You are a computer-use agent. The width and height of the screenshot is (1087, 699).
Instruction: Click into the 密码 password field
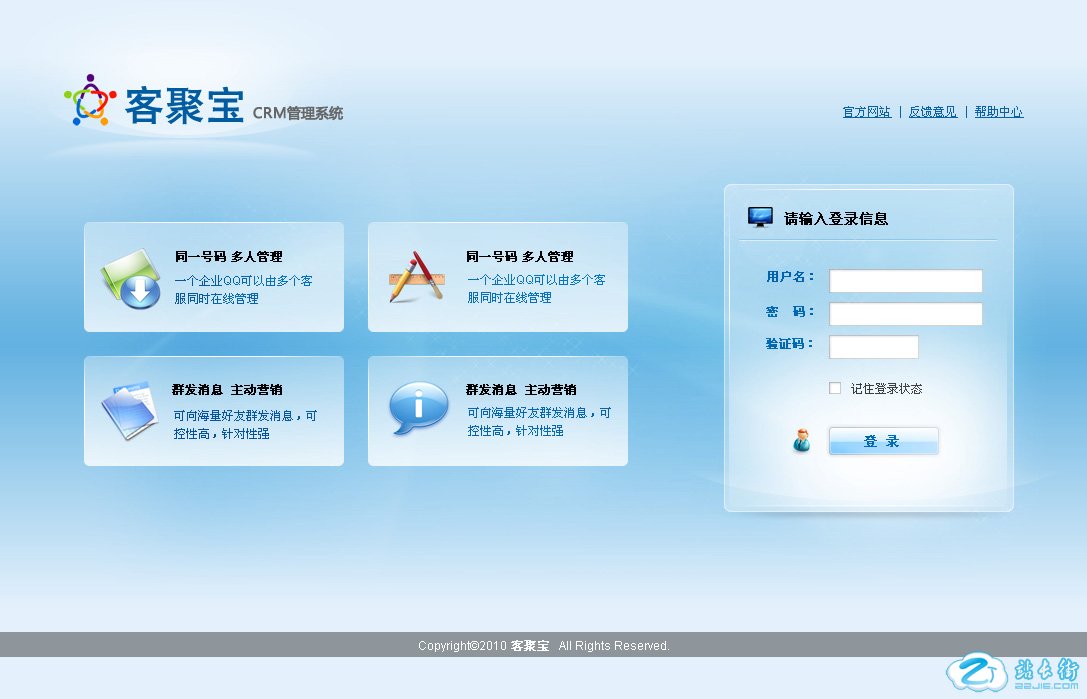click(905, 314)
